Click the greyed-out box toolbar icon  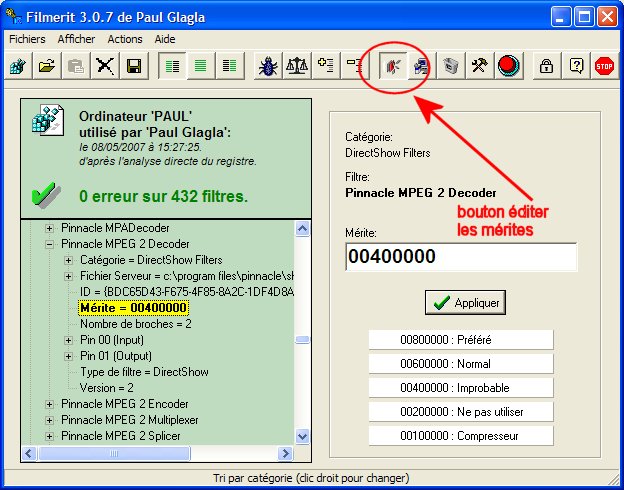point(451,66)
